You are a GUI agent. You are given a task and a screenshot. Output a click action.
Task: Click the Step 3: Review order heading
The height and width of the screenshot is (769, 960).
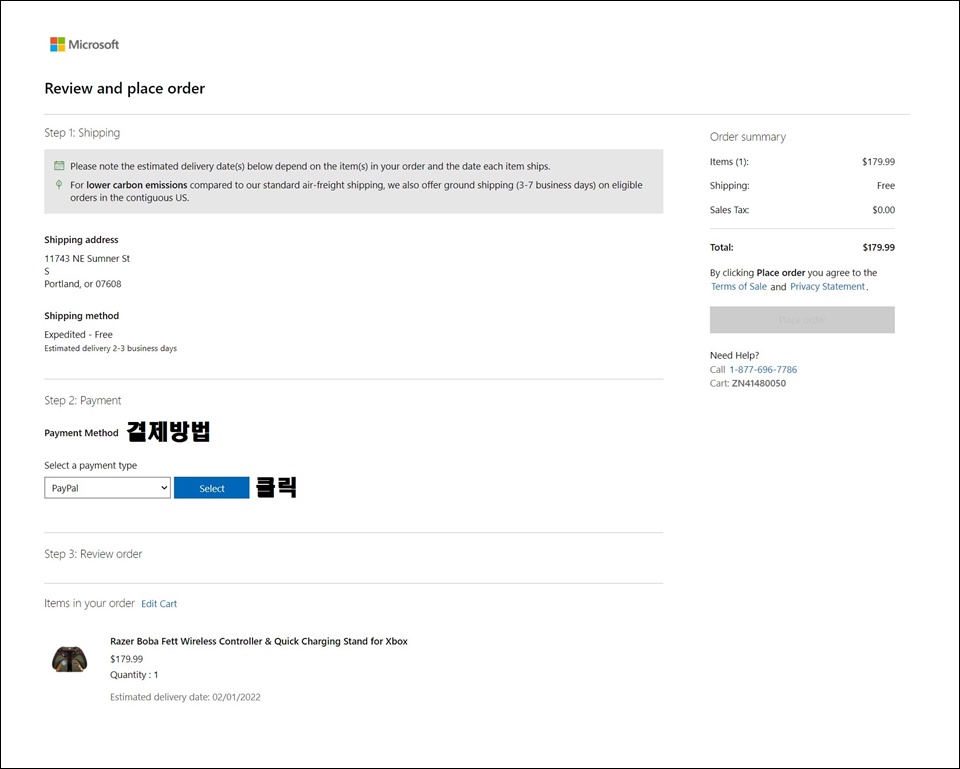(93, 554)
